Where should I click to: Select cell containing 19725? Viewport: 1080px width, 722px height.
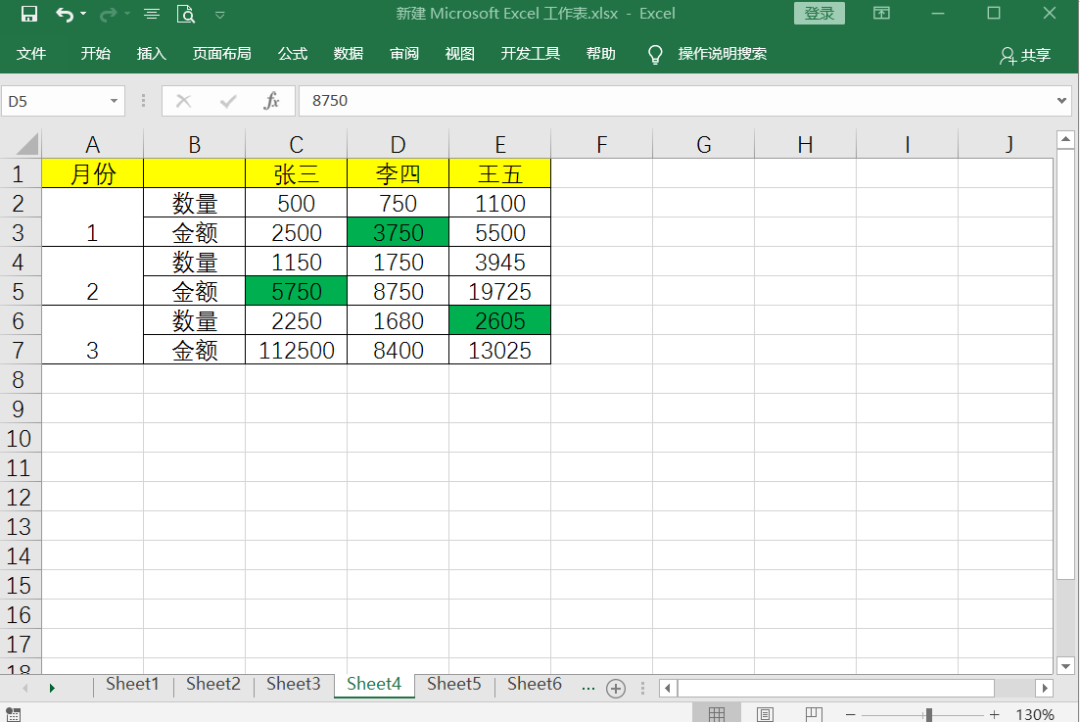(x=500, y=291)
